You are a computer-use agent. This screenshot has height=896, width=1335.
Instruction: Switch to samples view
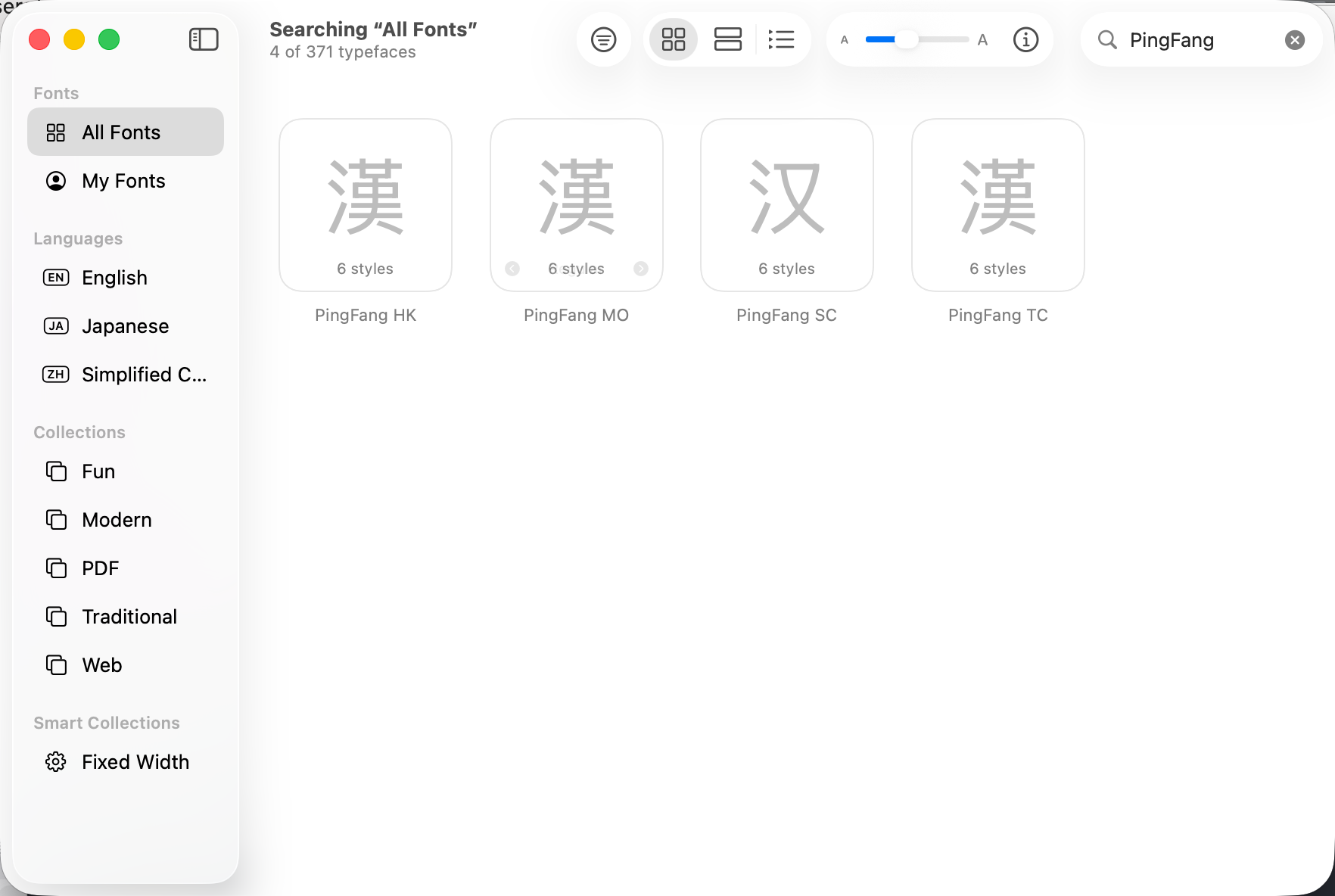[x=727, y=39]
